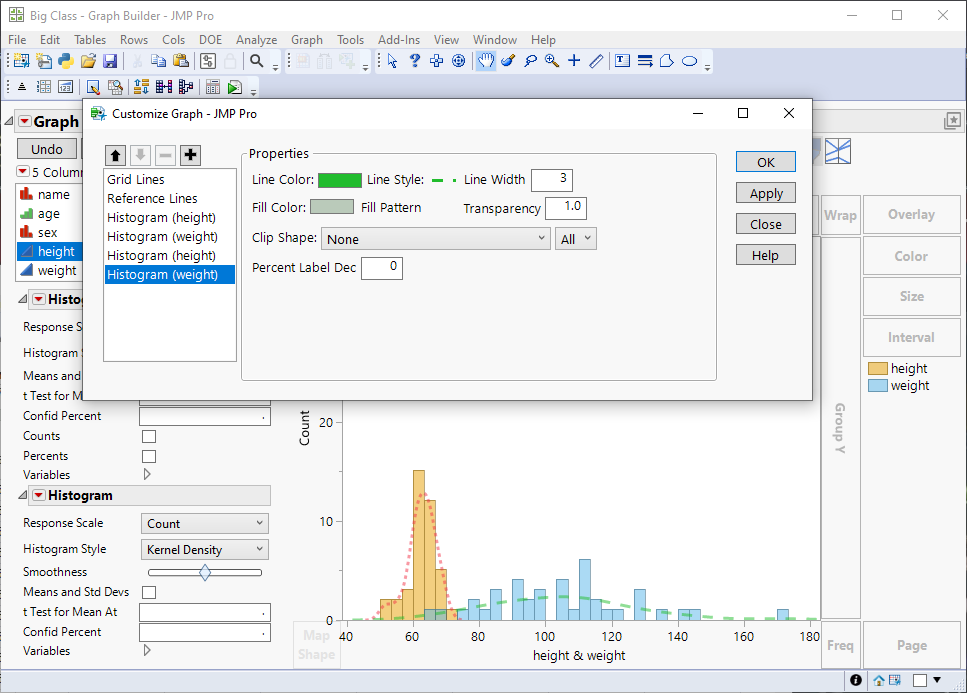Click the Smoothness slider handle
This screenshot has width=967, height=693.
click(x=205, y=572)
